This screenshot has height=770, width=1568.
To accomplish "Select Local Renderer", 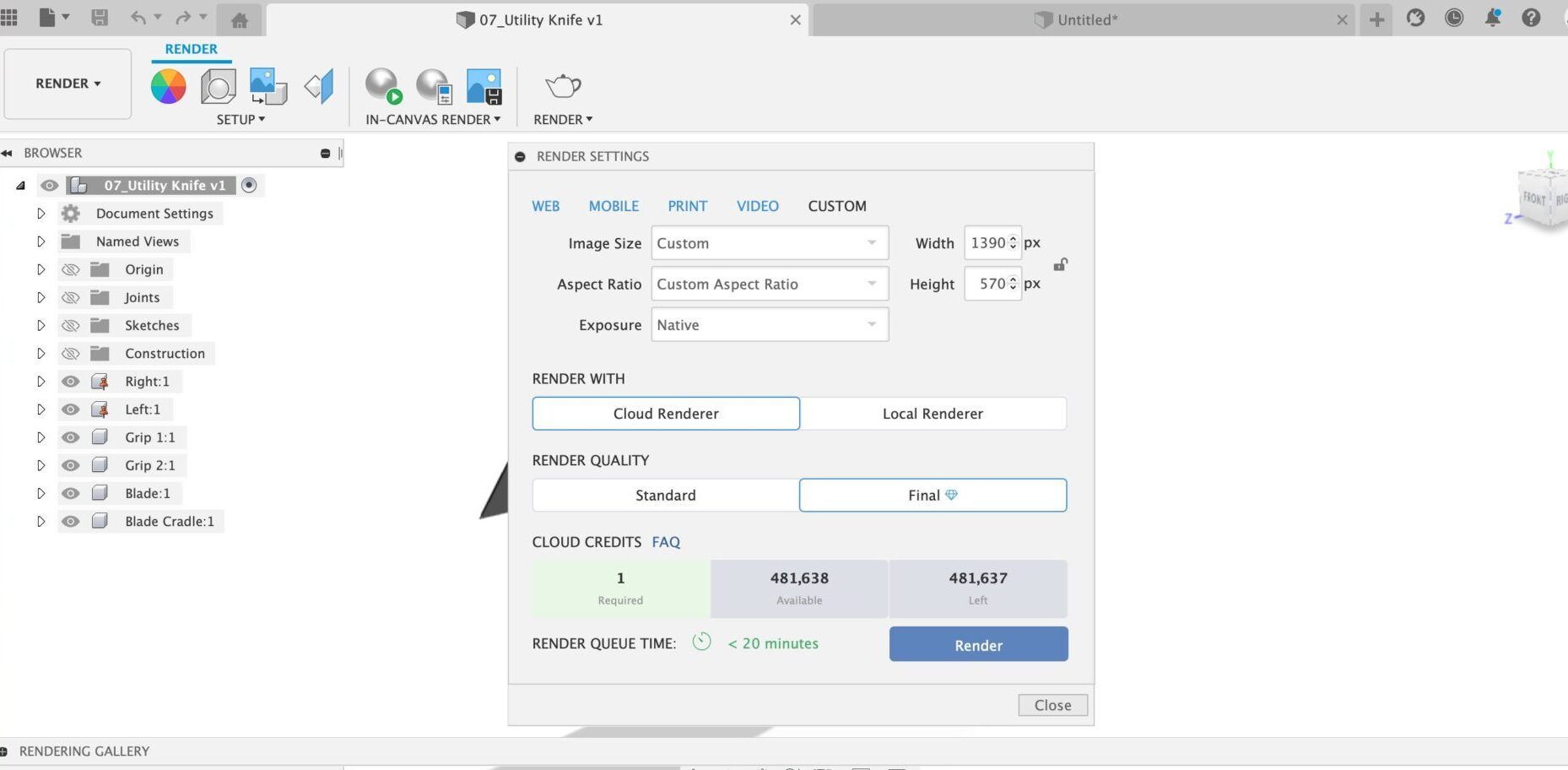I will pyautogui.click(x=933, y=414).
